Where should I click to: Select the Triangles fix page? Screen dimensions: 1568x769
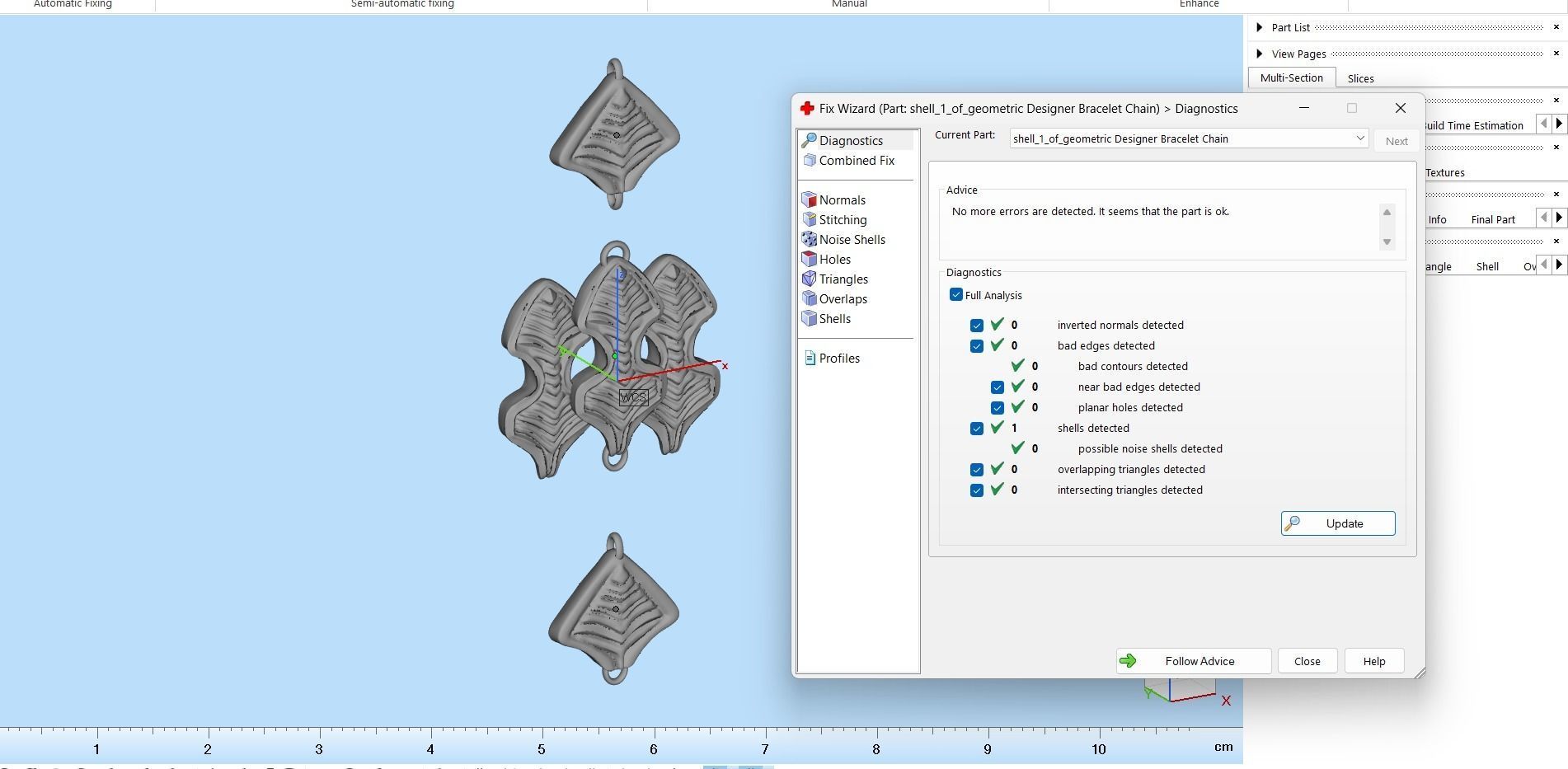tap(843, 279)
